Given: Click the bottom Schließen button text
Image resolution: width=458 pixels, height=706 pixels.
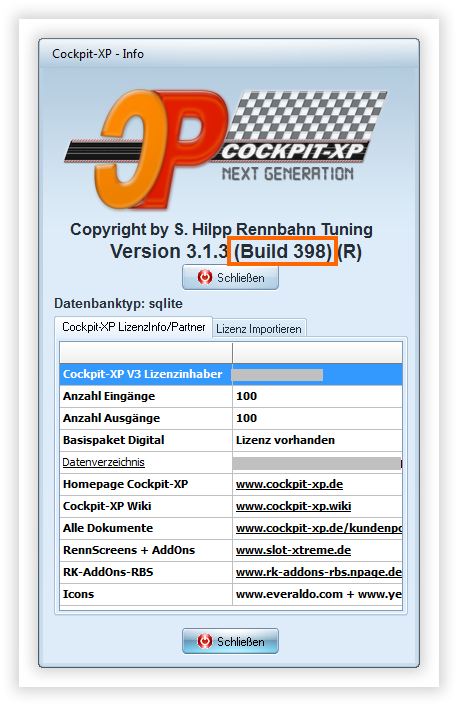Looking at the screenshot, I should coord(241,641).
